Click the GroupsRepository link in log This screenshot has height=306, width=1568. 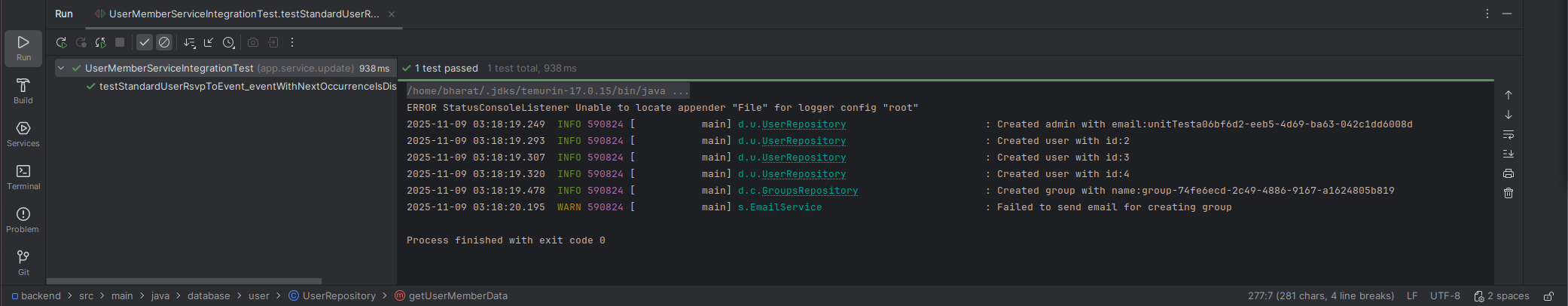coord(810,191)
